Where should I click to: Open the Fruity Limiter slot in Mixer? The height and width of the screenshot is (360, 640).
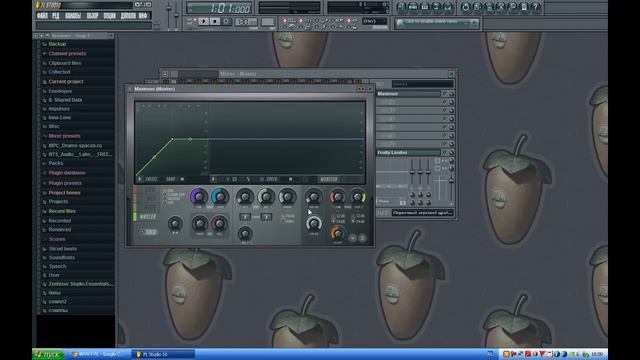[408, 152]
